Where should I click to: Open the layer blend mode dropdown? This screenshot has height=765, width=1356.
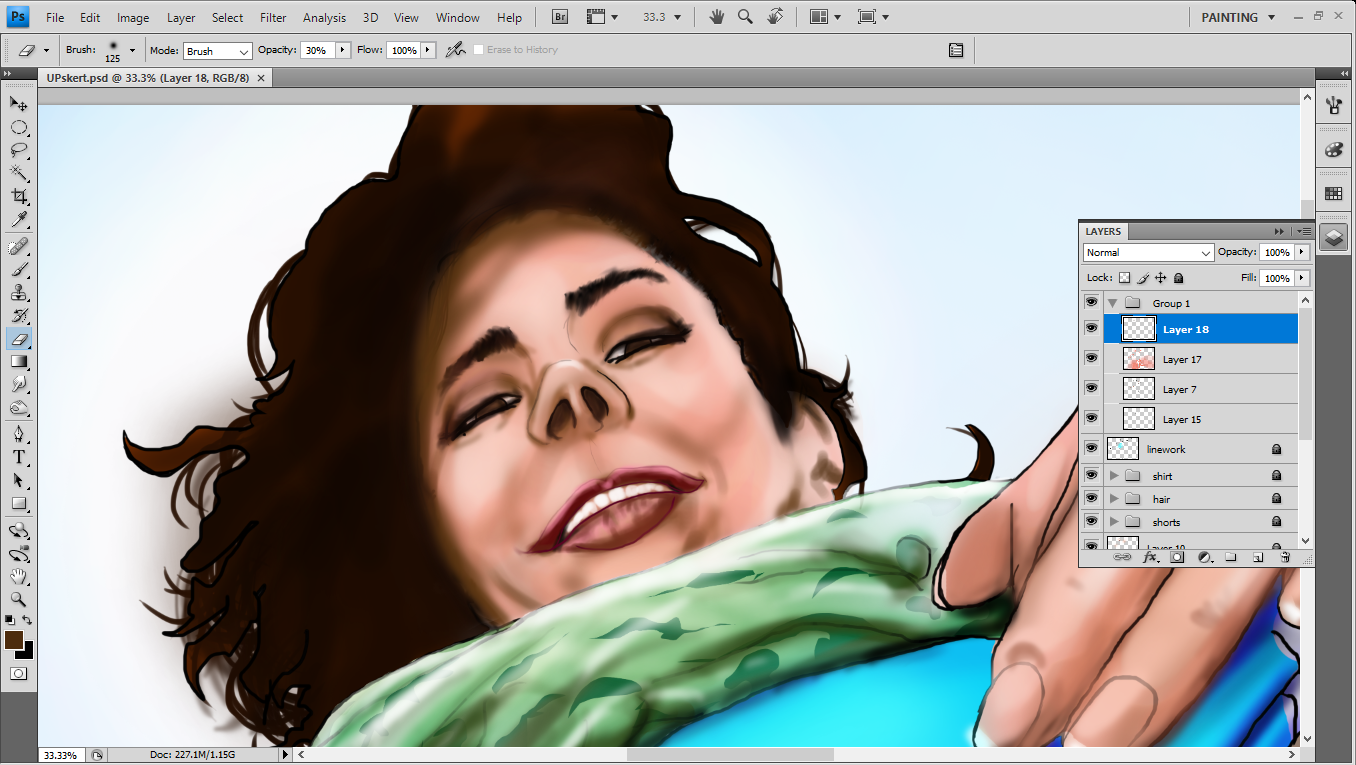tap(1148, 253)
